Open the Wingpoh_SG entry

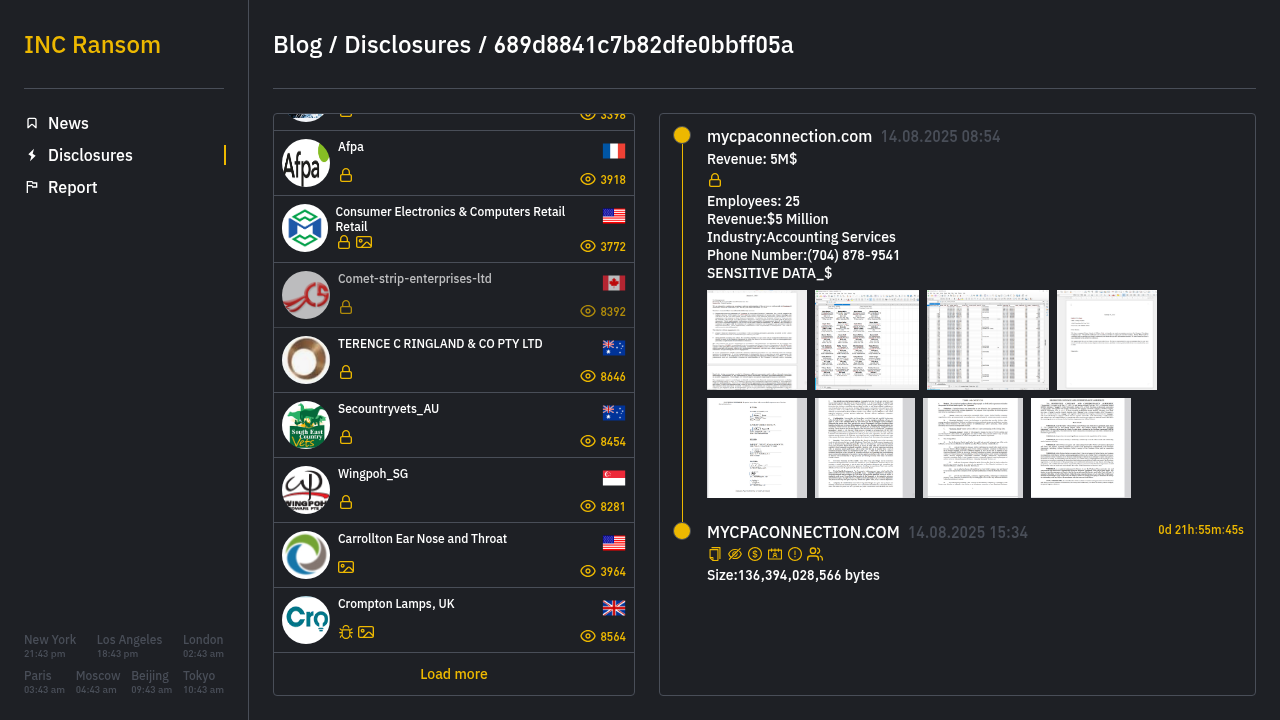coord(454,490)
